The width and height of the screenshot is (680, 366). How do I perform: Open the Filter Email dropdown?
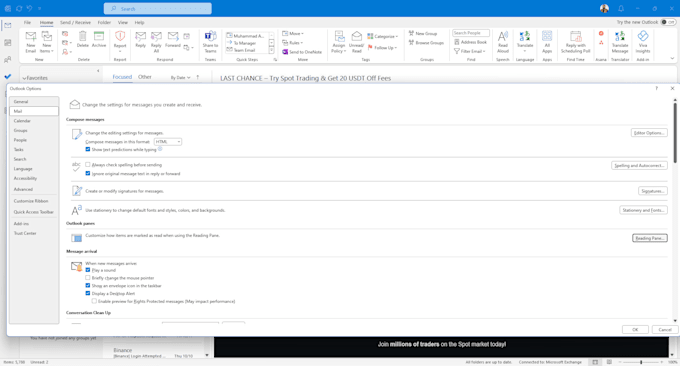pyautogui.click(x=470, y=51)
